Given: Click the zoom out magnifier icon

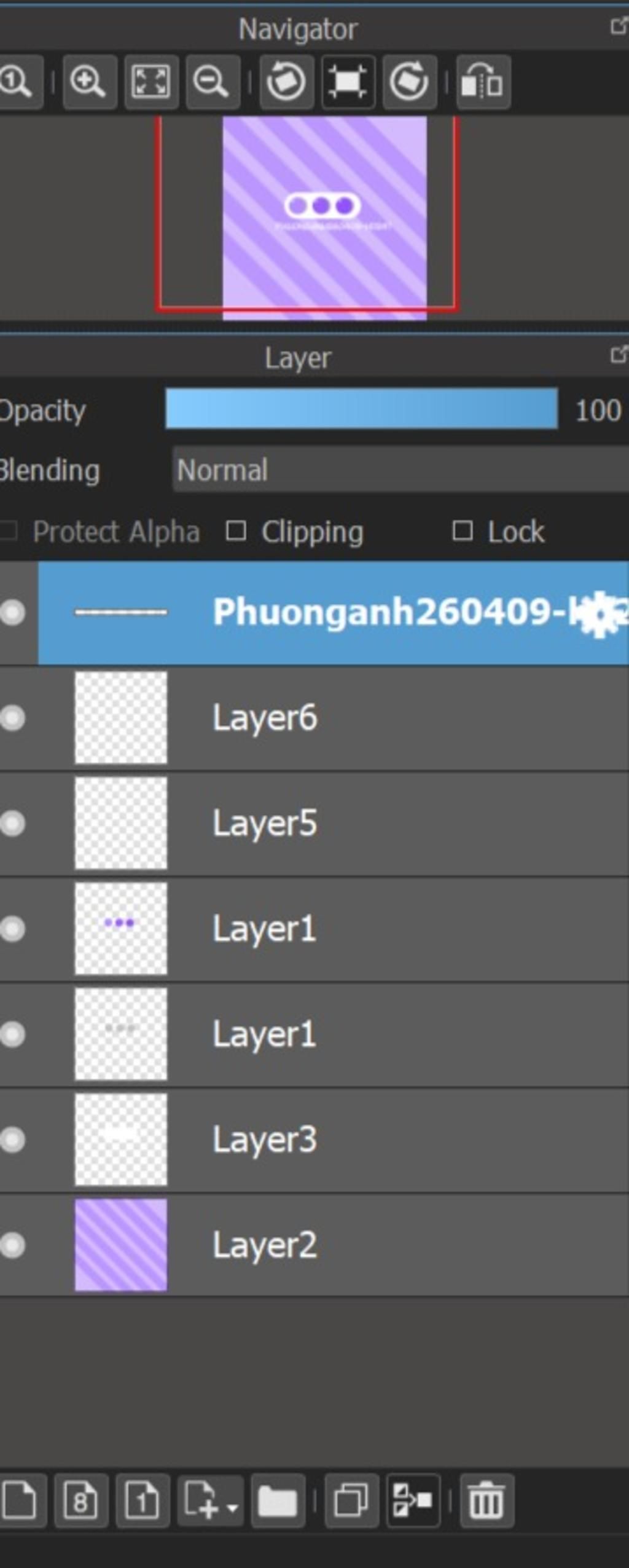Looking at the screenshot, I should [213, 82].
